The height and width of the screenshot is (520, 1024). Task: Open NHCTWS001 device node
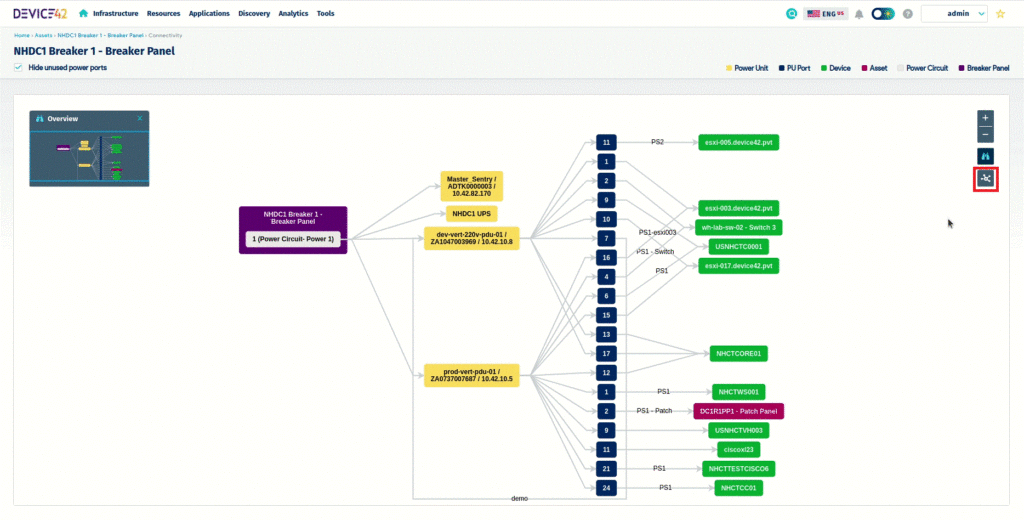(739, 392)
